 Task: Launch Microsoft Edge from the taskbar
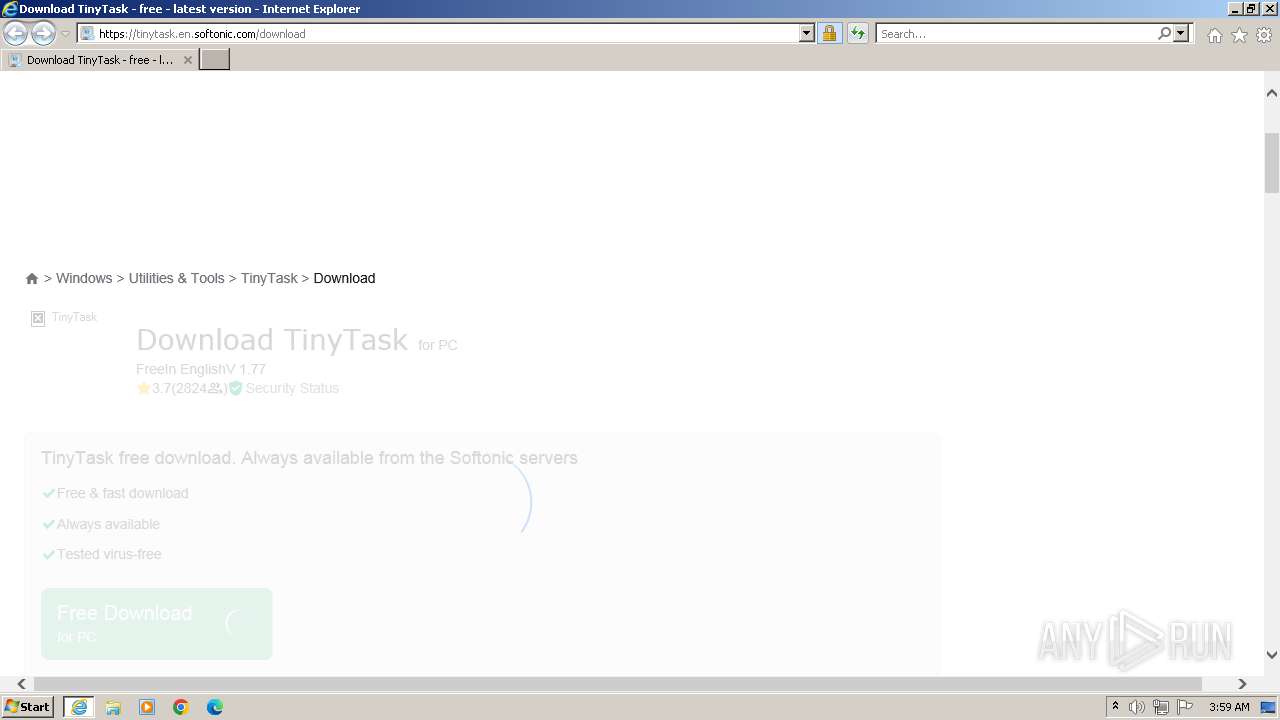point(215,707)
